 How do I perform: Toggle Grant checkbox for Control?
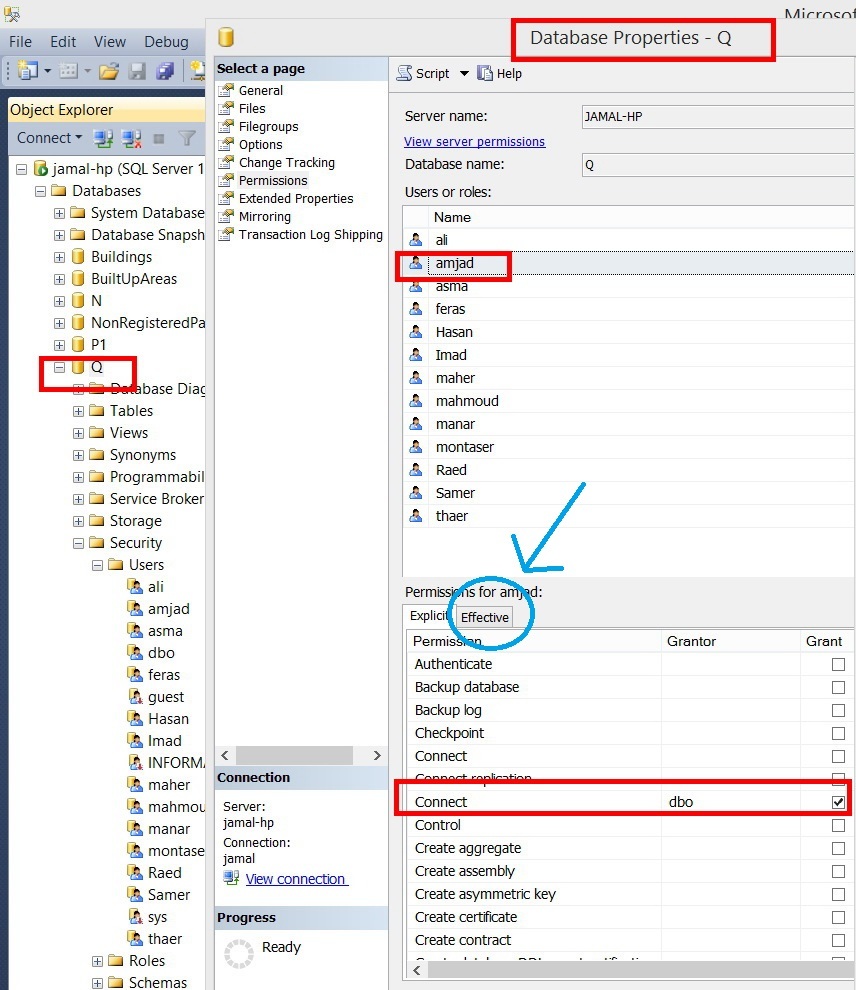tap(838, 825)
